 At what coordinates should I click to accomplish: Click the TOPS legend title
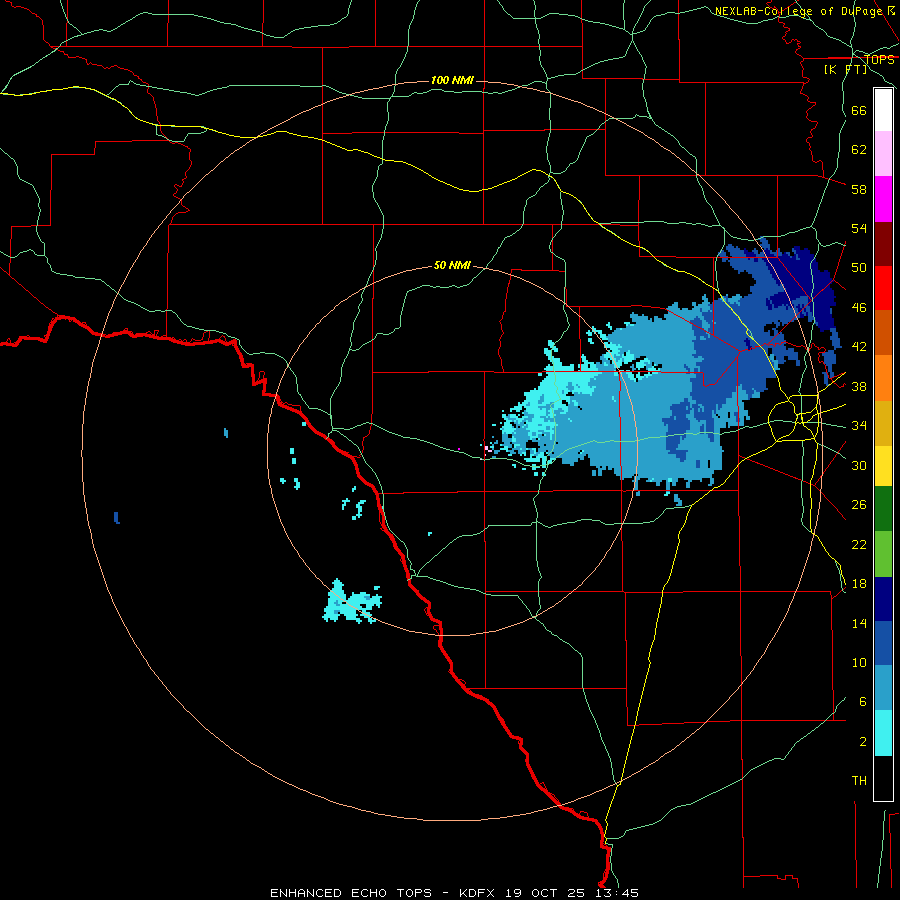click(x=879, y=60)
